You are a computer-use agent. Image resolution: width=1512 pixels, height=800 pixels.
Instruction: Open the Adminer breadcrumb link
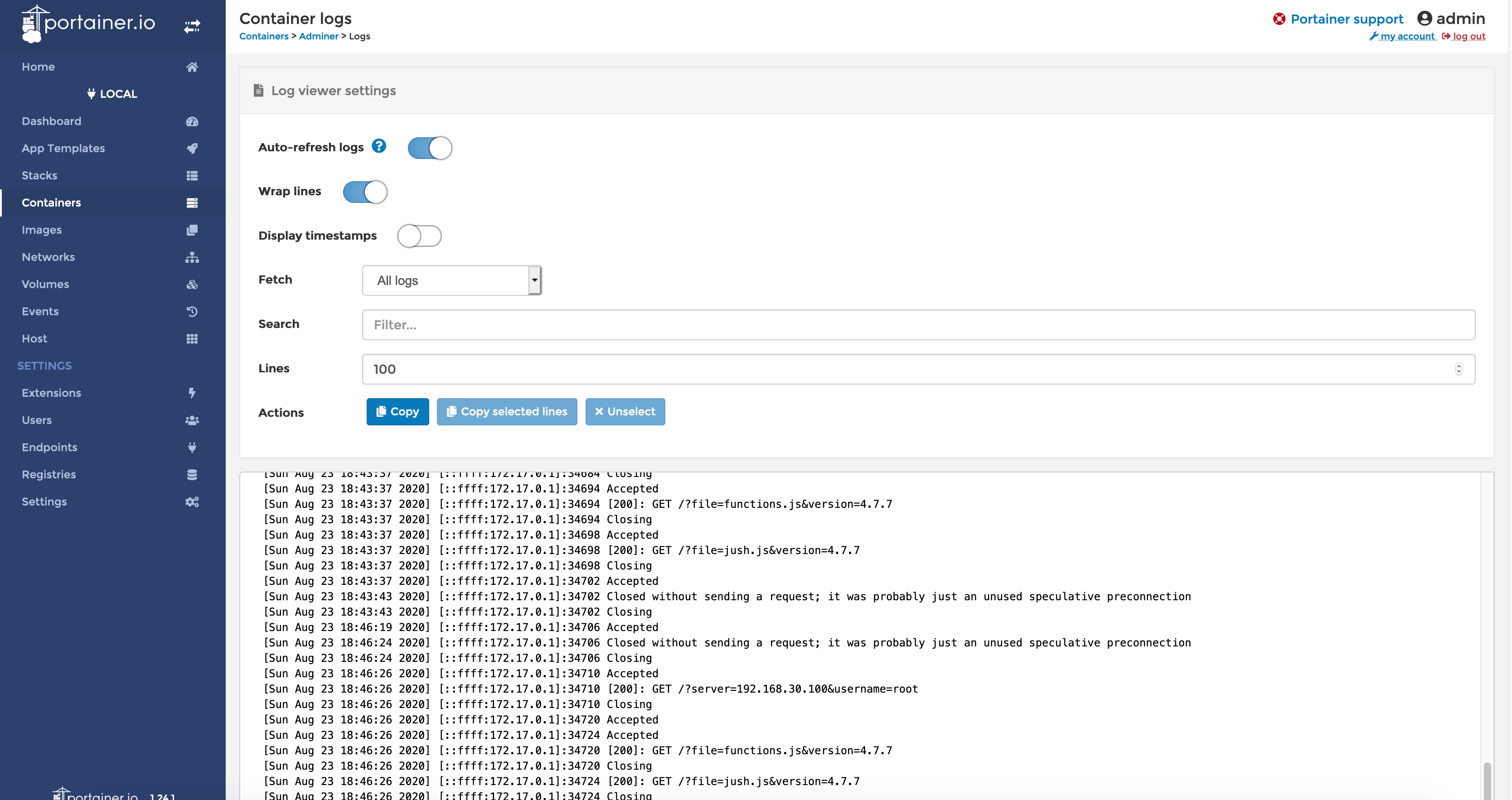pos(319,36)
